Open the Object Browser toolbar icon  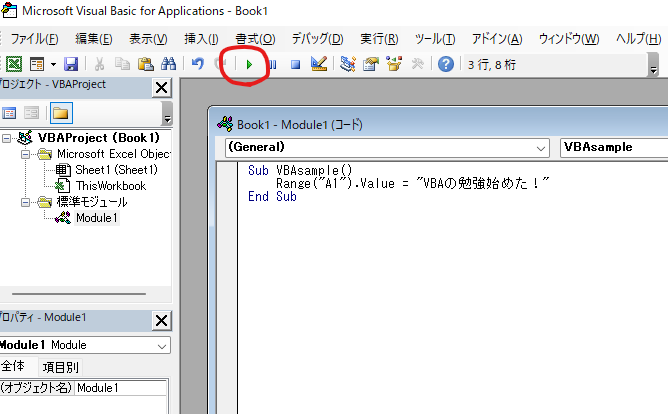coord(394,64)
